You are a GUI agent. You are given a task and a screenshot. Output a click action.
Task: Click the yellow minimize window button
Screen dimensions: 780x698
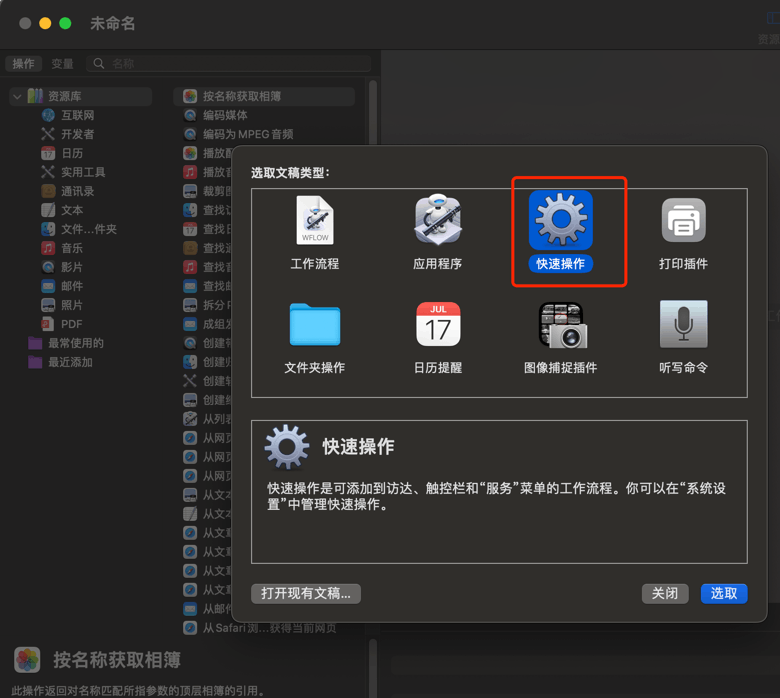(x=45, y=23)
